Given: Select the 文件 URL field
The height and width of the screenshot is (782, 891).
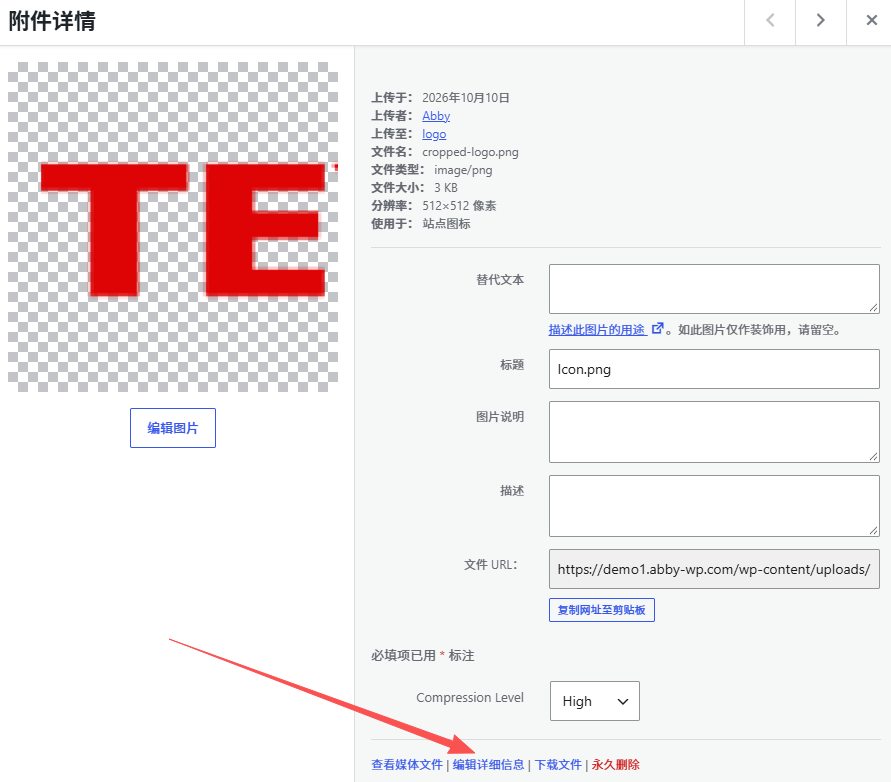Looking at the screenshot, I should pos(714,569).
